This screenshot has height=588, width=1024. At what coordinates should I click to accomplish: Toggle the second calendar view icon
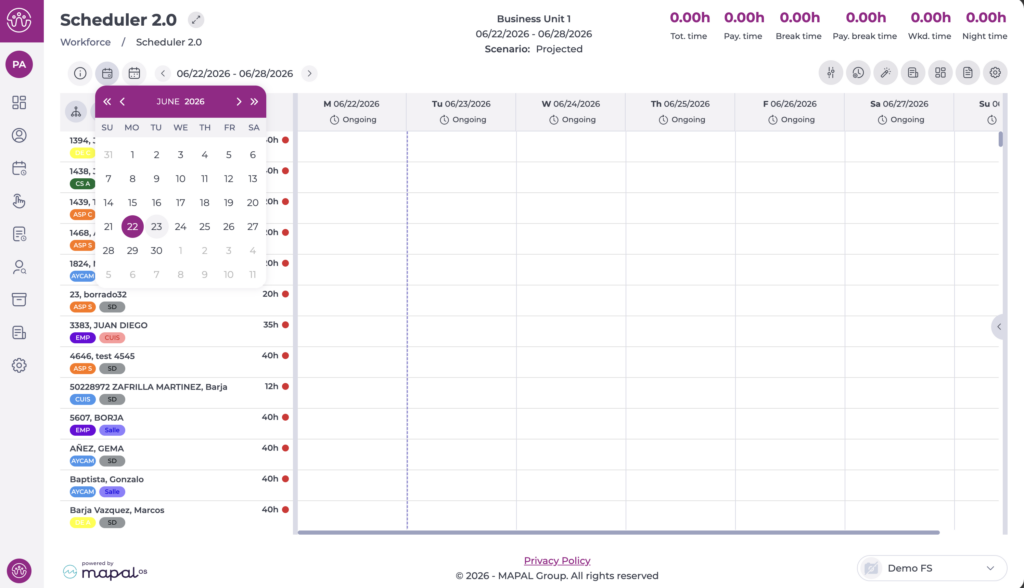click(135, 73)
